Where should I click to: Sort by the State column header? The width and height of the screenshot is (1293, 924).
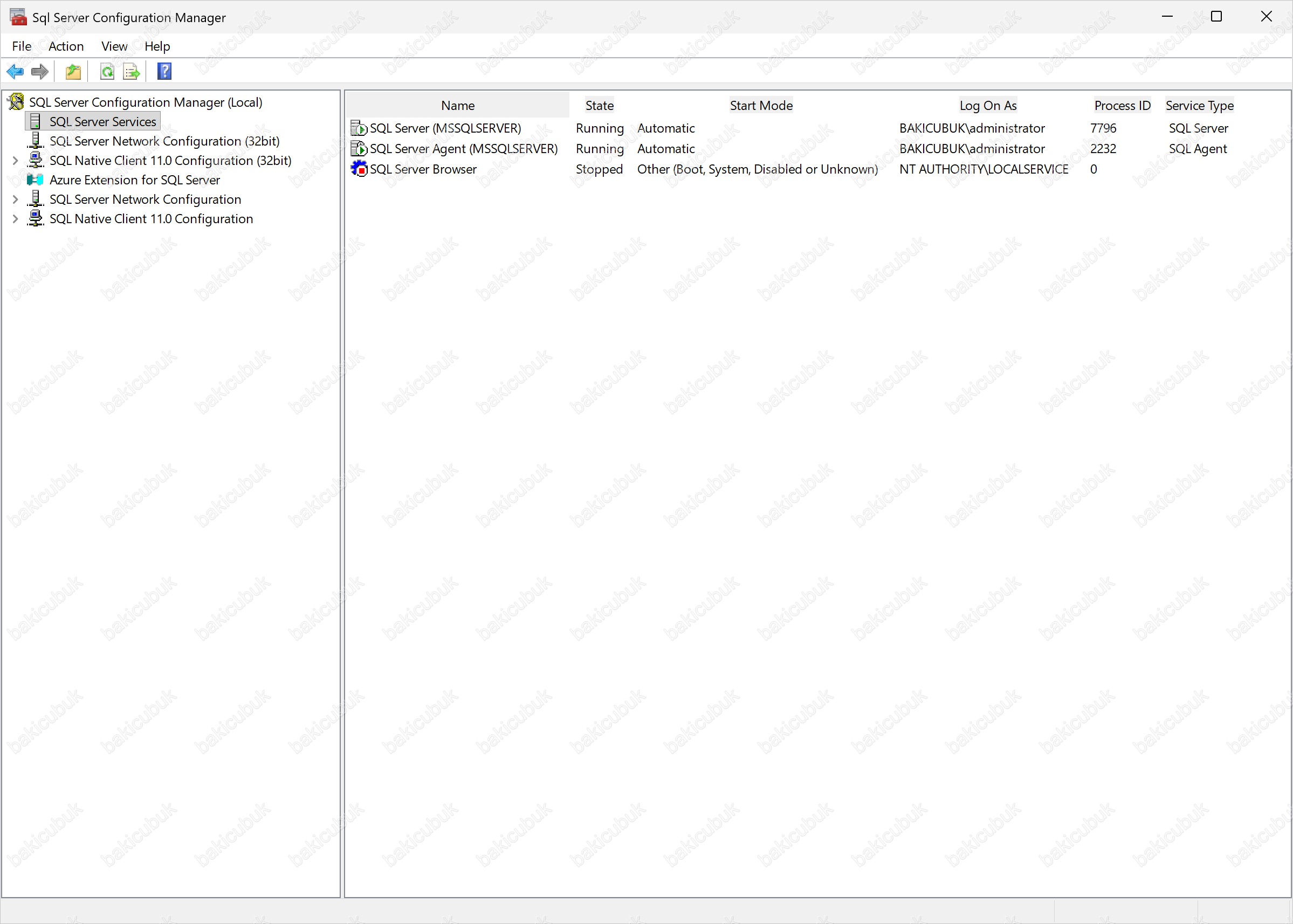(x=599, y=105)
